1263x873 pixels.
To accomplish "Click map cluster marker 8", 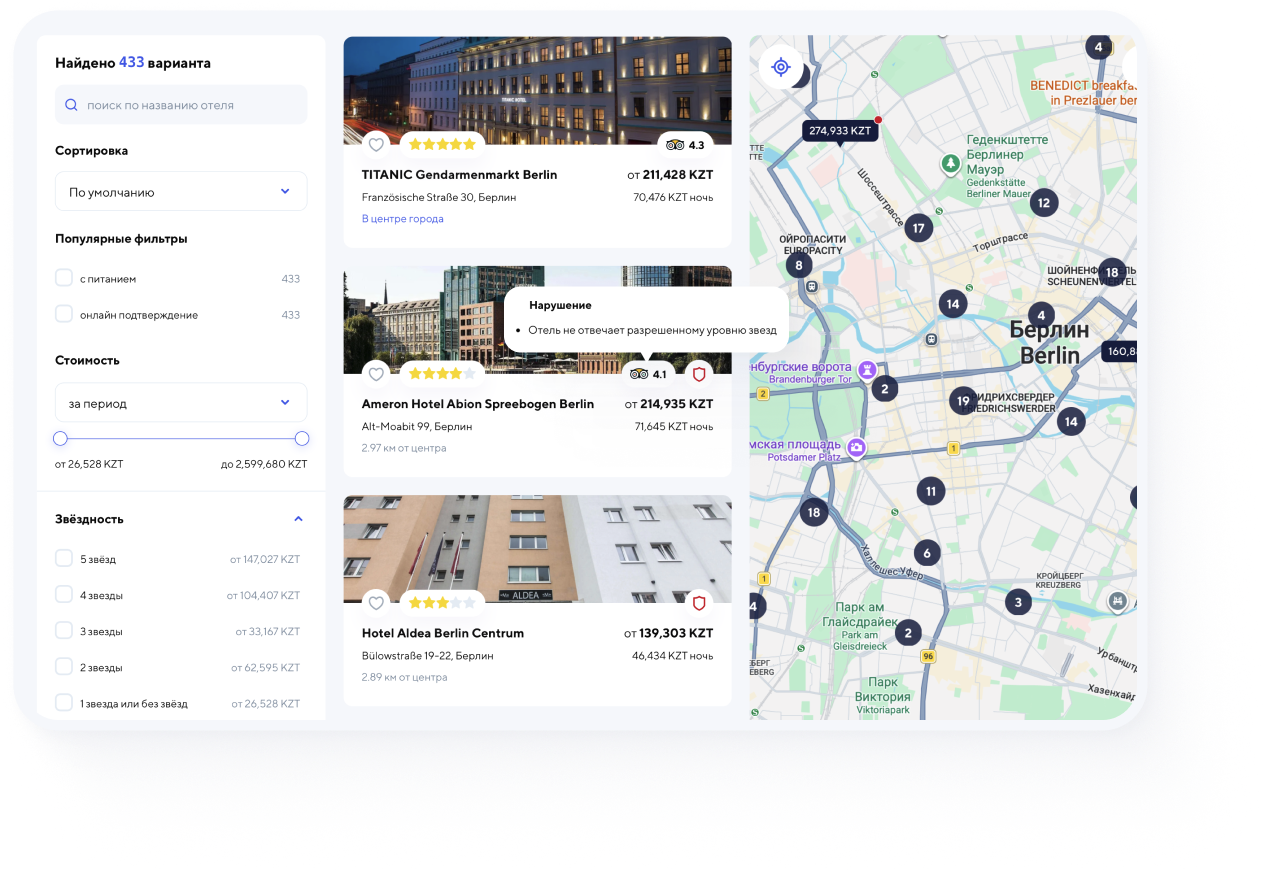I will pyautogui.click(x=798, y=266).
